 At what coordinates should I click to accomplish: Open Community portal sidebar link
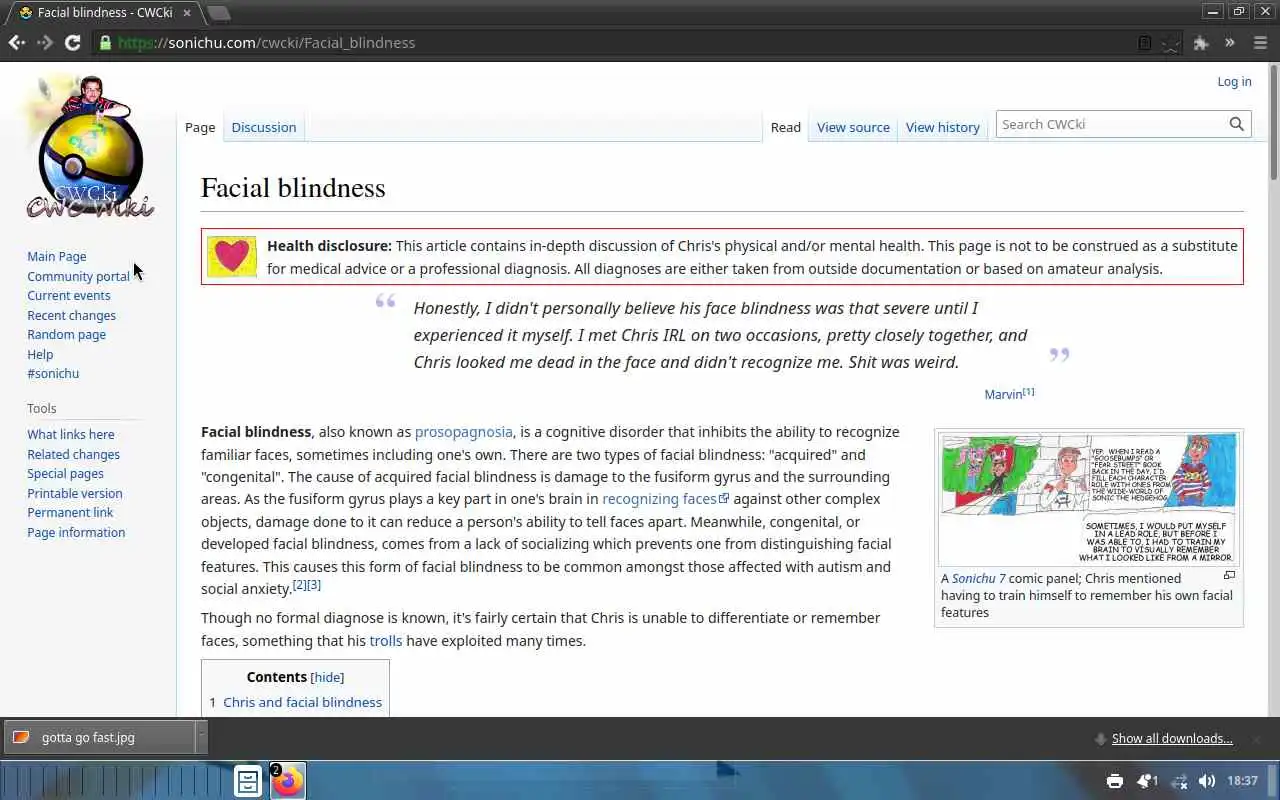(78, 277)
